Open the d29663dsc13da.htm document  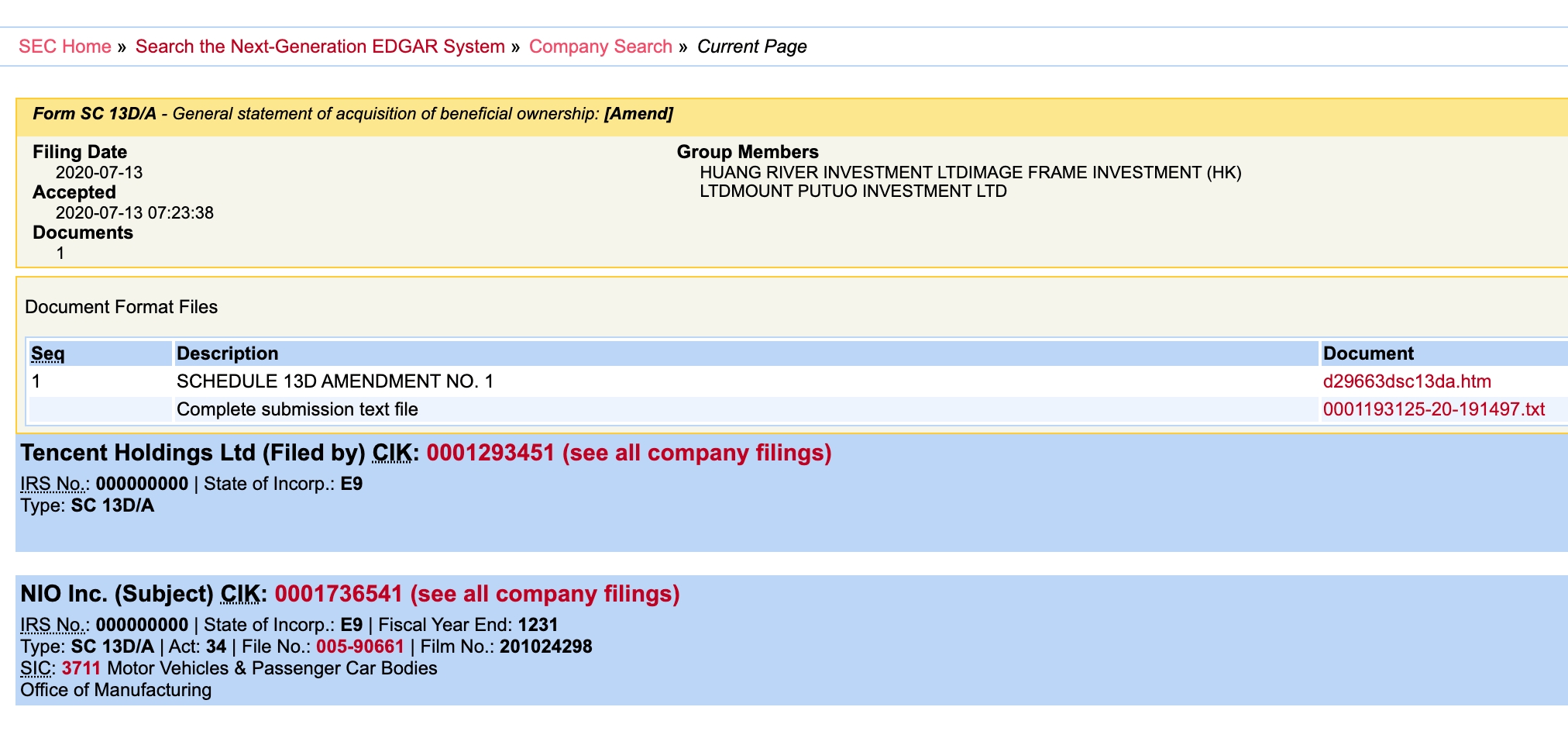click(1407, 381)
